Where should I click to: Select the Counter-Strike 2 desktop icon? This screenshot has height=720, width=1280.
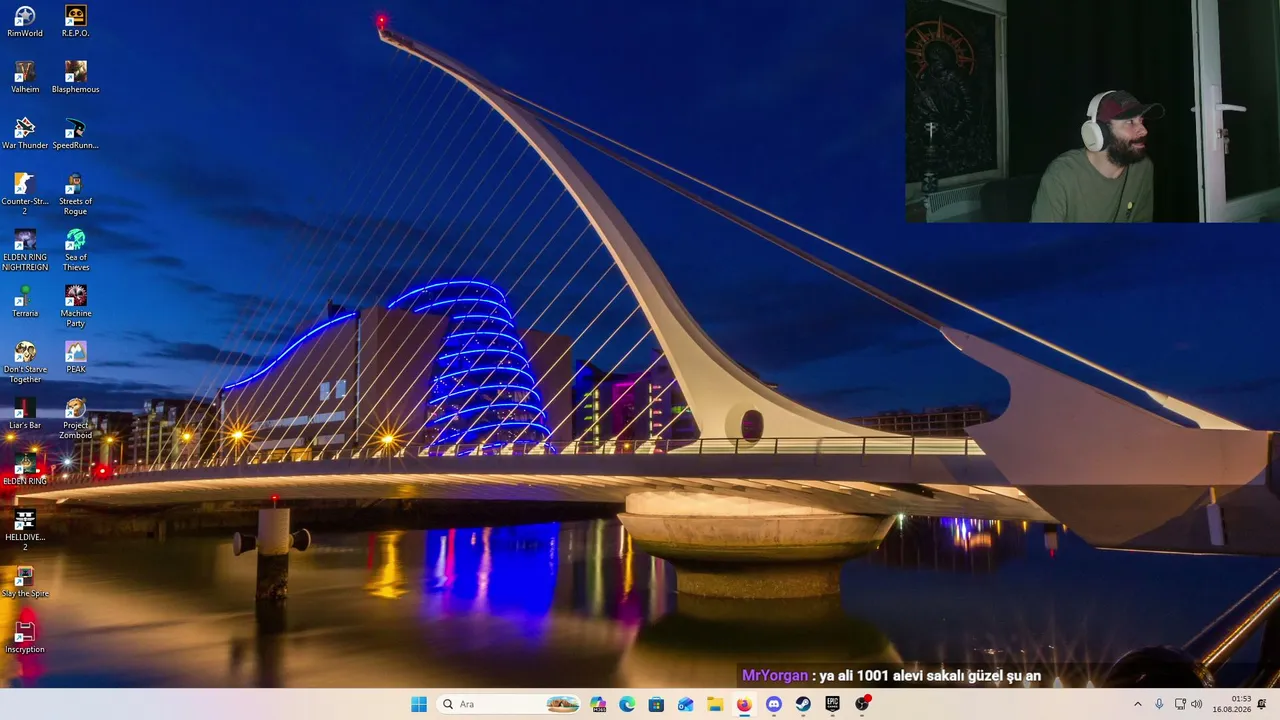pyautogui.click(x=25, y=194)
